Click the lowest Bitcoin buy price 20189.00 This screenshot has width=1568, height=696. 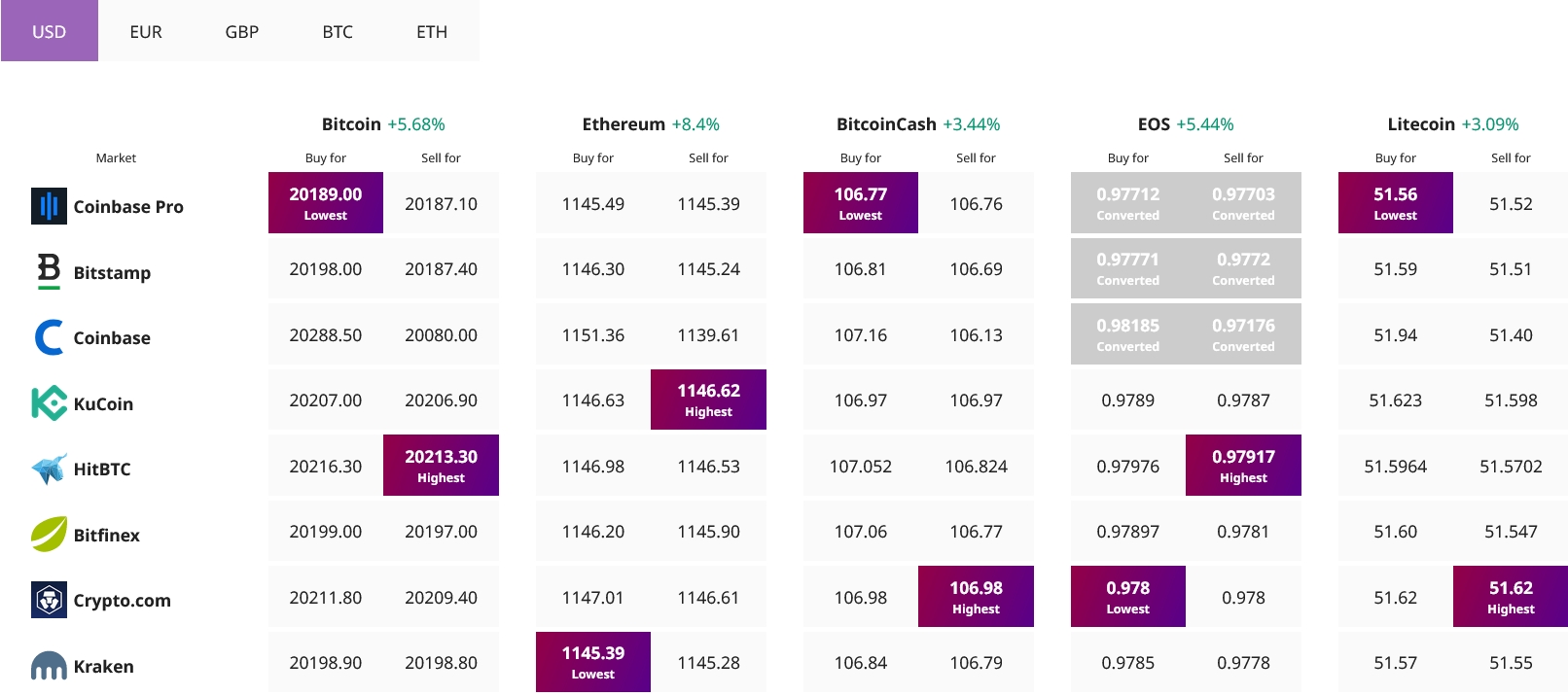tap(326, 203)
